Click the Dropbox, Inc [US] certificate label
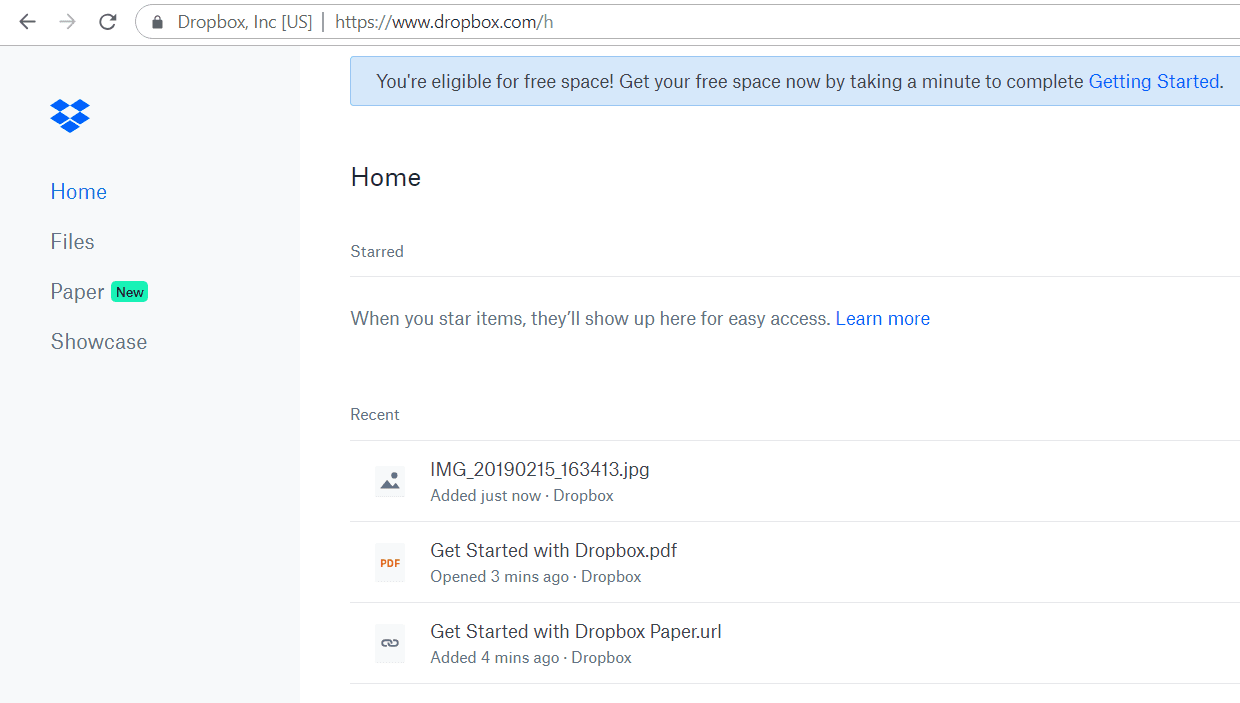The image size is (1240, 703). 245,22
